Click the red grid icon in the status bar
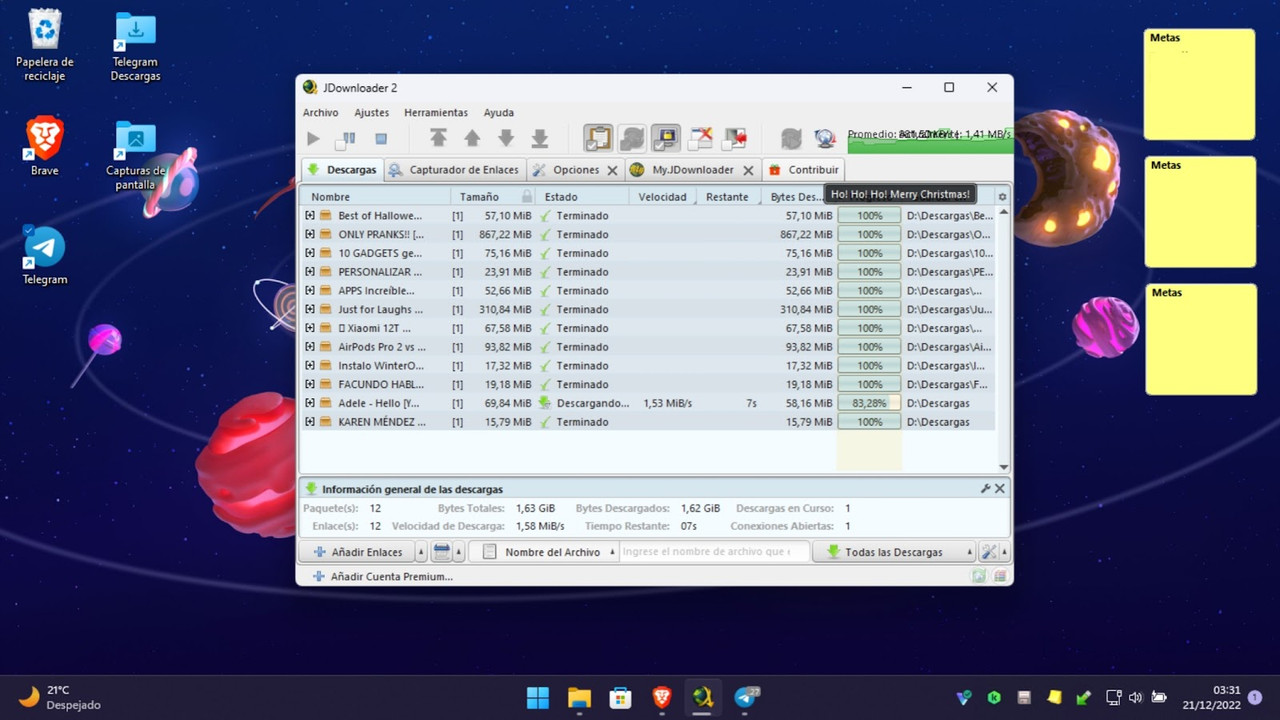The width and height of the screenshot is (1280, 720). tap(1000, 576)
